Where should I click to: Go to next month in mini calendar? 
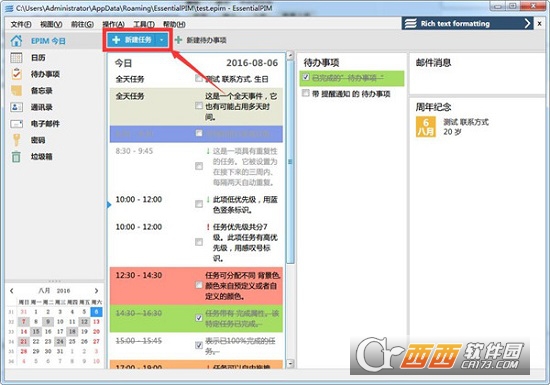tap(96, 291)
